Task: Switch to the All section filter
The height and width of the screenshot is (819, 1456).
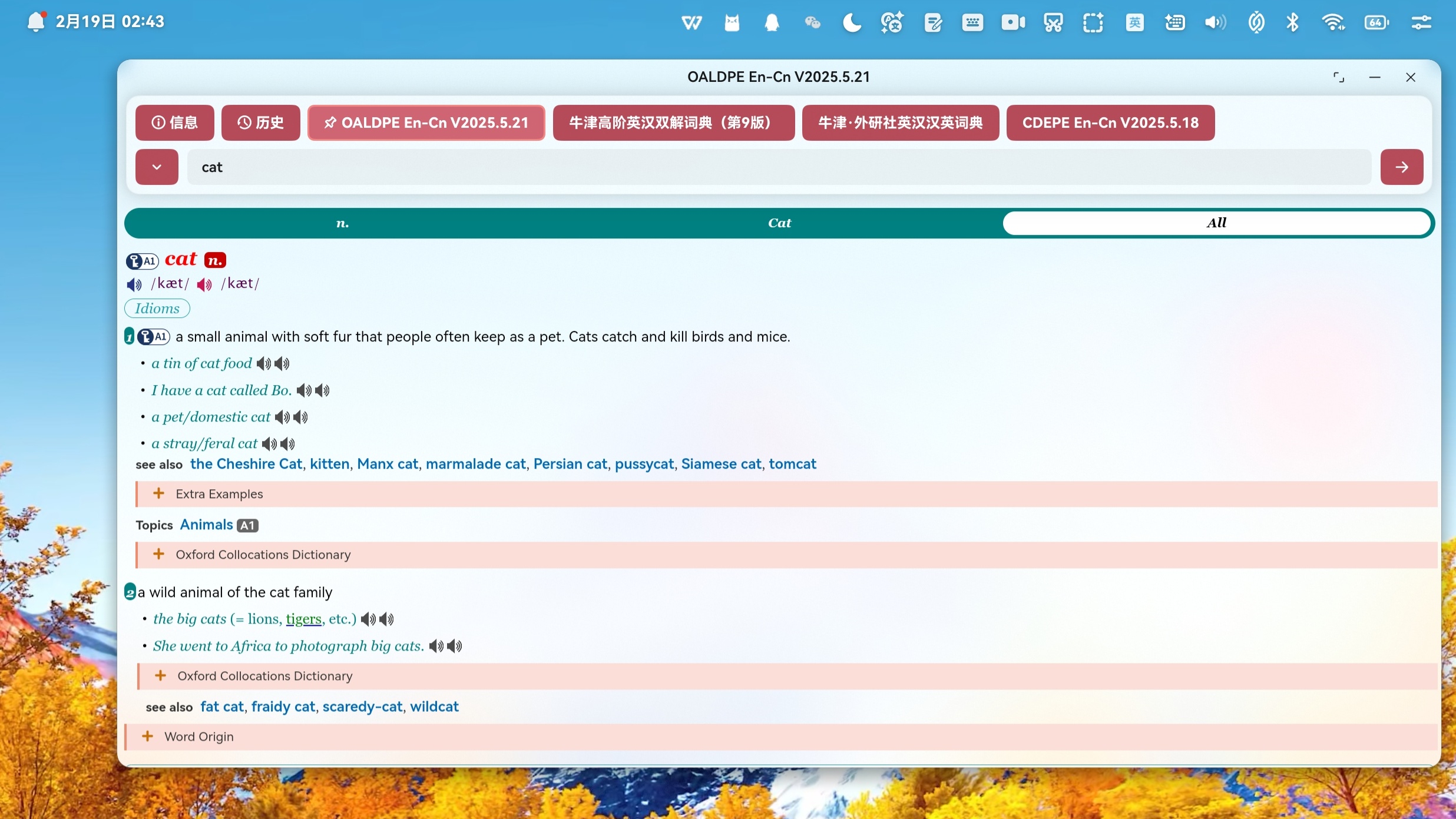Action: 1216,223
